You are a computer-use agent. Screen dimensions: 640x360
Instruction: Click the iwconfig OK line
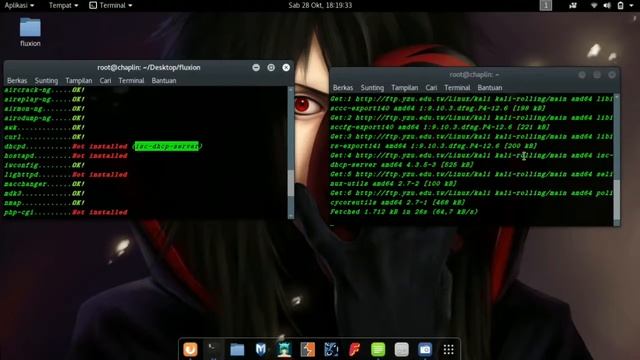coord(44,165)
